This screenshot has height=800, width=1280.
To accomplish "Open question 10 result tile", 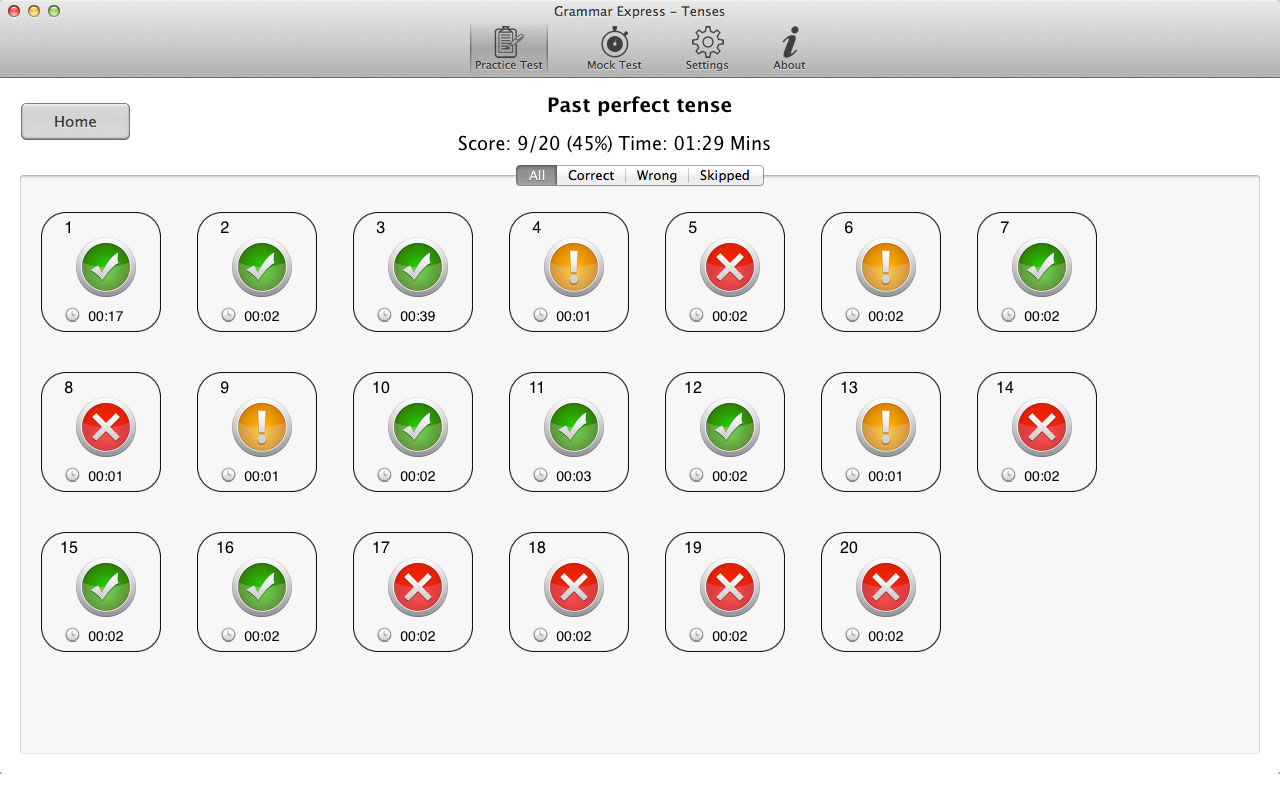I will (413, 432).
